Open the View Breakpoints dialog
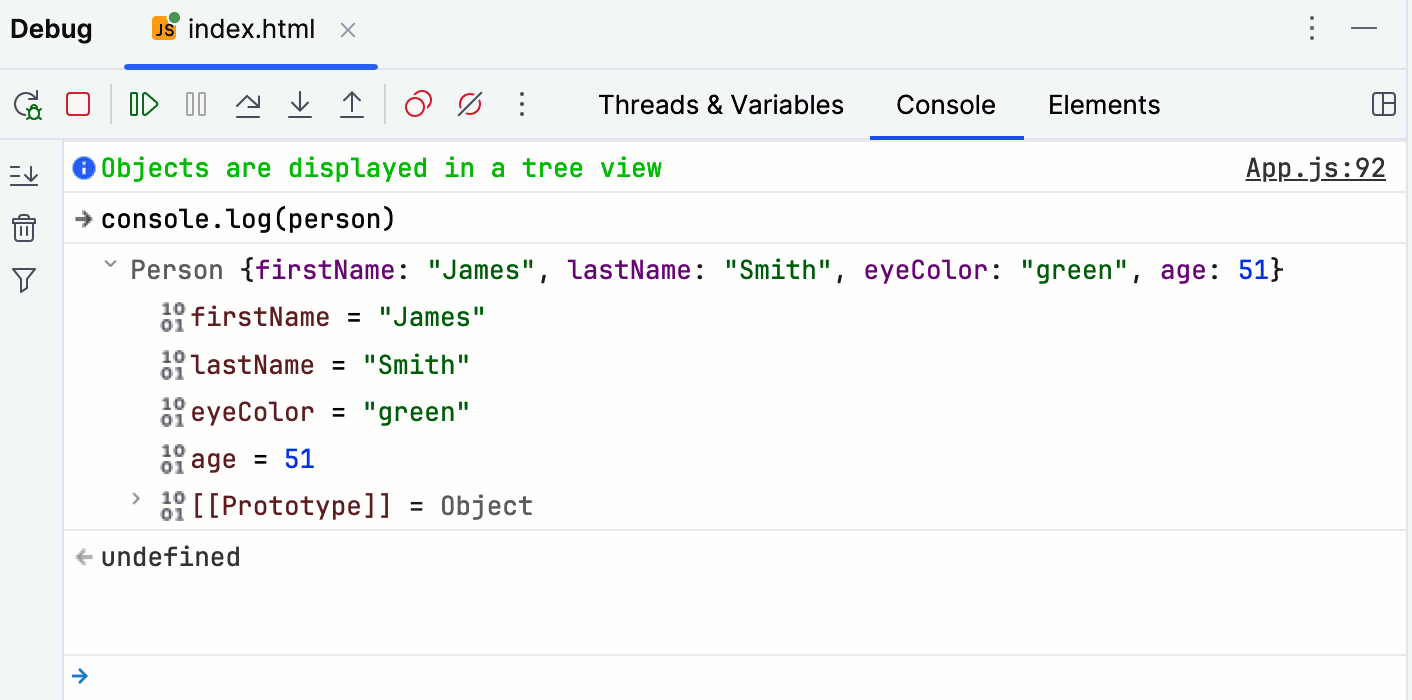This screenshot has width=1412, height=700. coord(417,104)
